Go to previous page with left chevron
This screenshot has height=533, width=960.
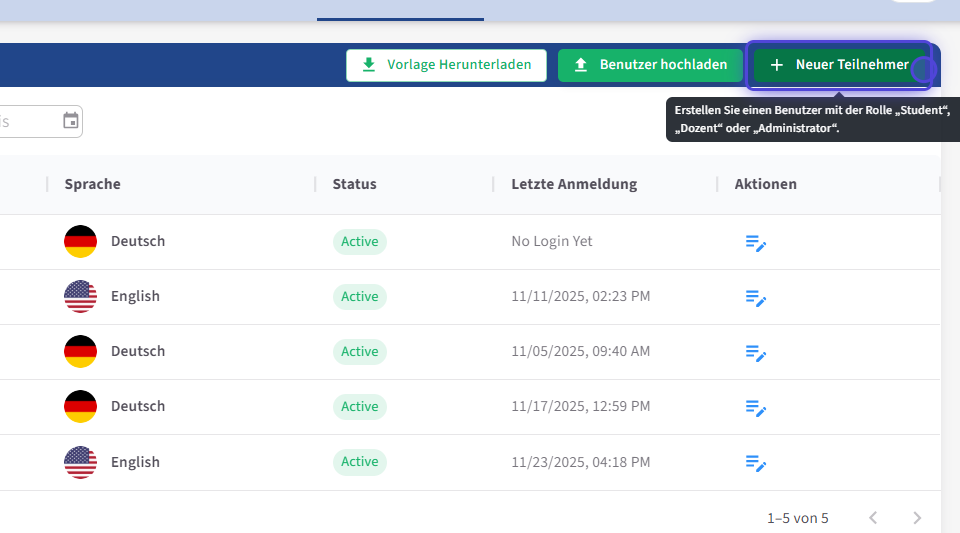pyautogui.click(x=873, y=518)
